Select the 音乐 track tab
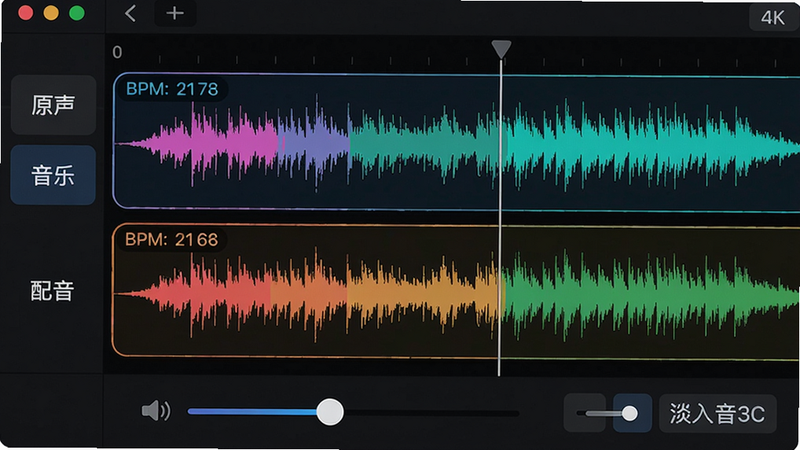Viewport: 800px width, 450px height. coord(53,176)
